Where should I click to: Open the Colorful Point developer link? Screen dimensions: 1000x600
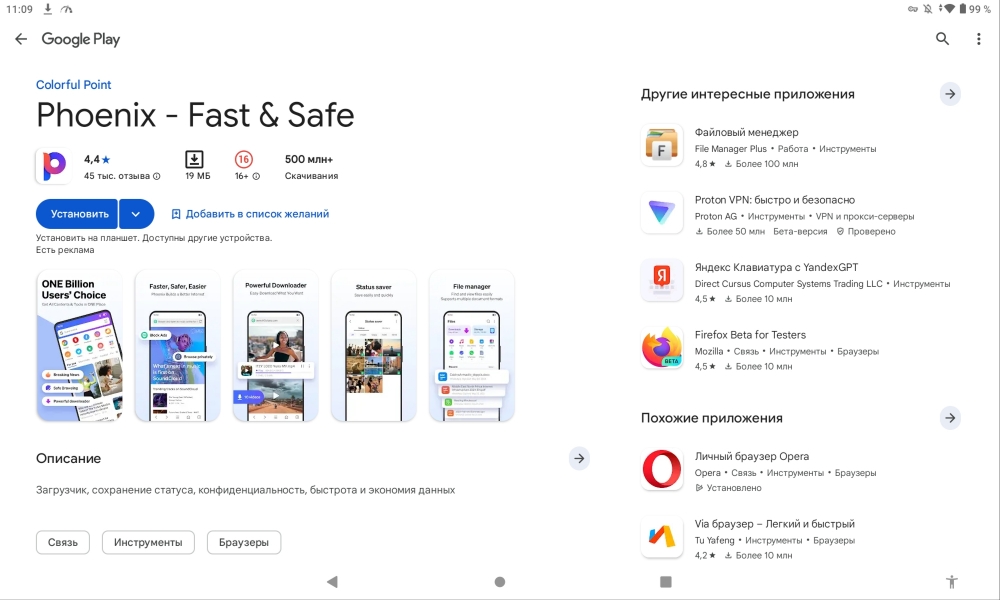[x=73, y=85]
